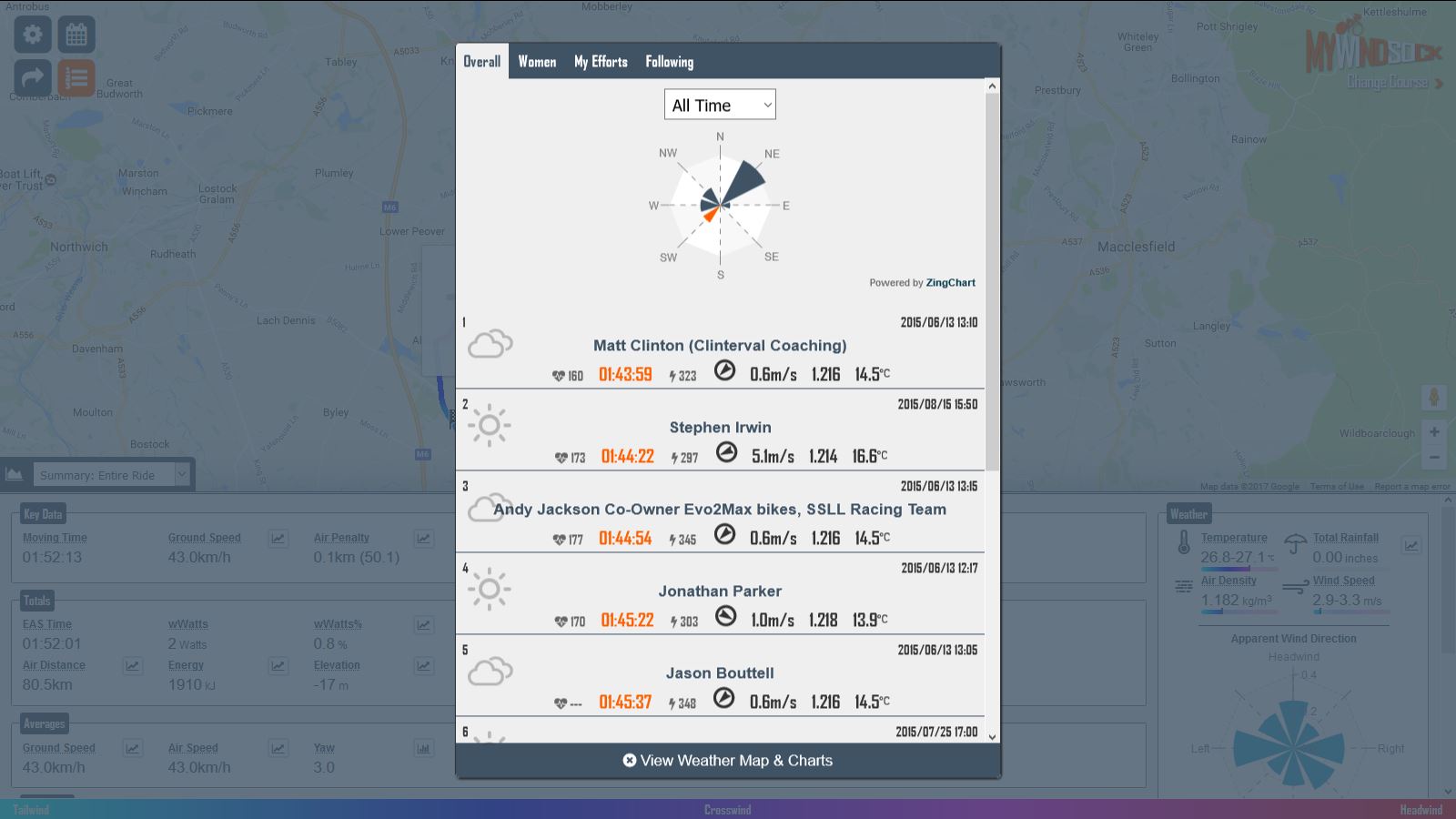Screen dimensions: 1456x819
Task: Open the Following tab
Action: click(669, 61)
